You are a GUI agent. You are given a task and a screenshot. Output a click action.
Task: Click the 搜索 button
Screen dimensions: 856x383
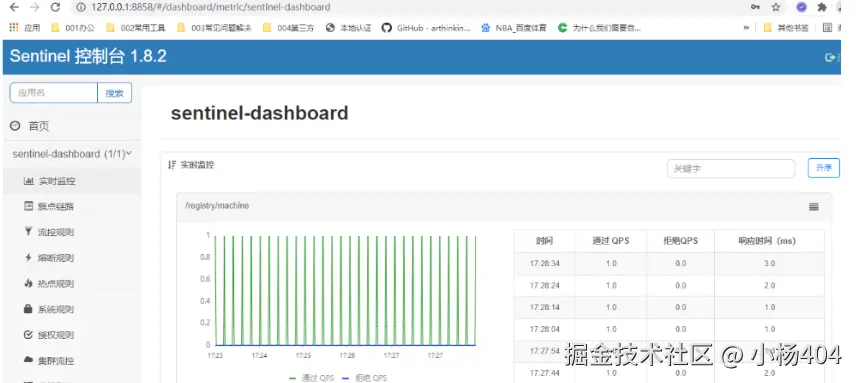tap(115, 93)
